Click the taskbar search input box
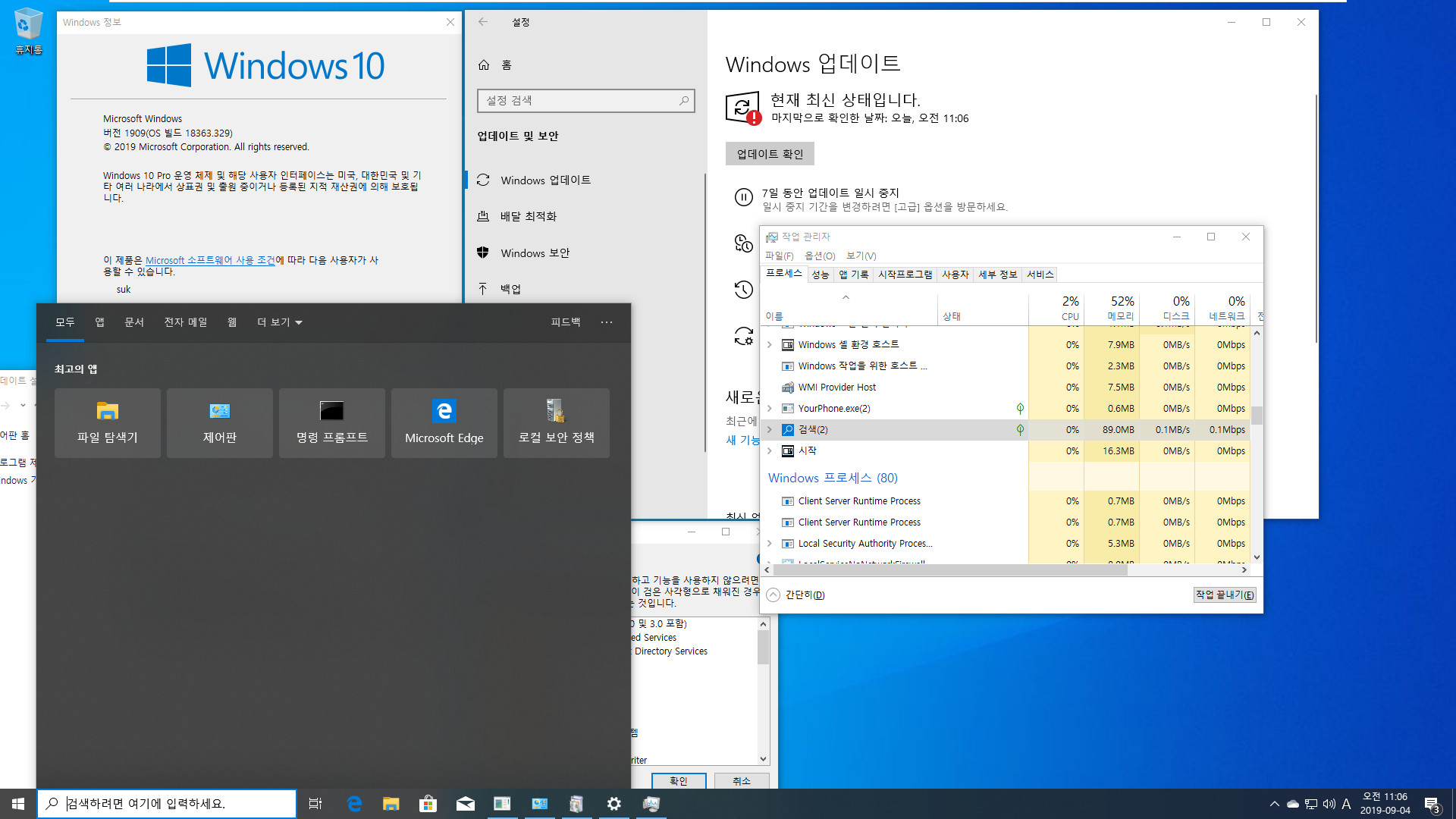Viewport: 1456px width, 819px height. pos(167,804)
